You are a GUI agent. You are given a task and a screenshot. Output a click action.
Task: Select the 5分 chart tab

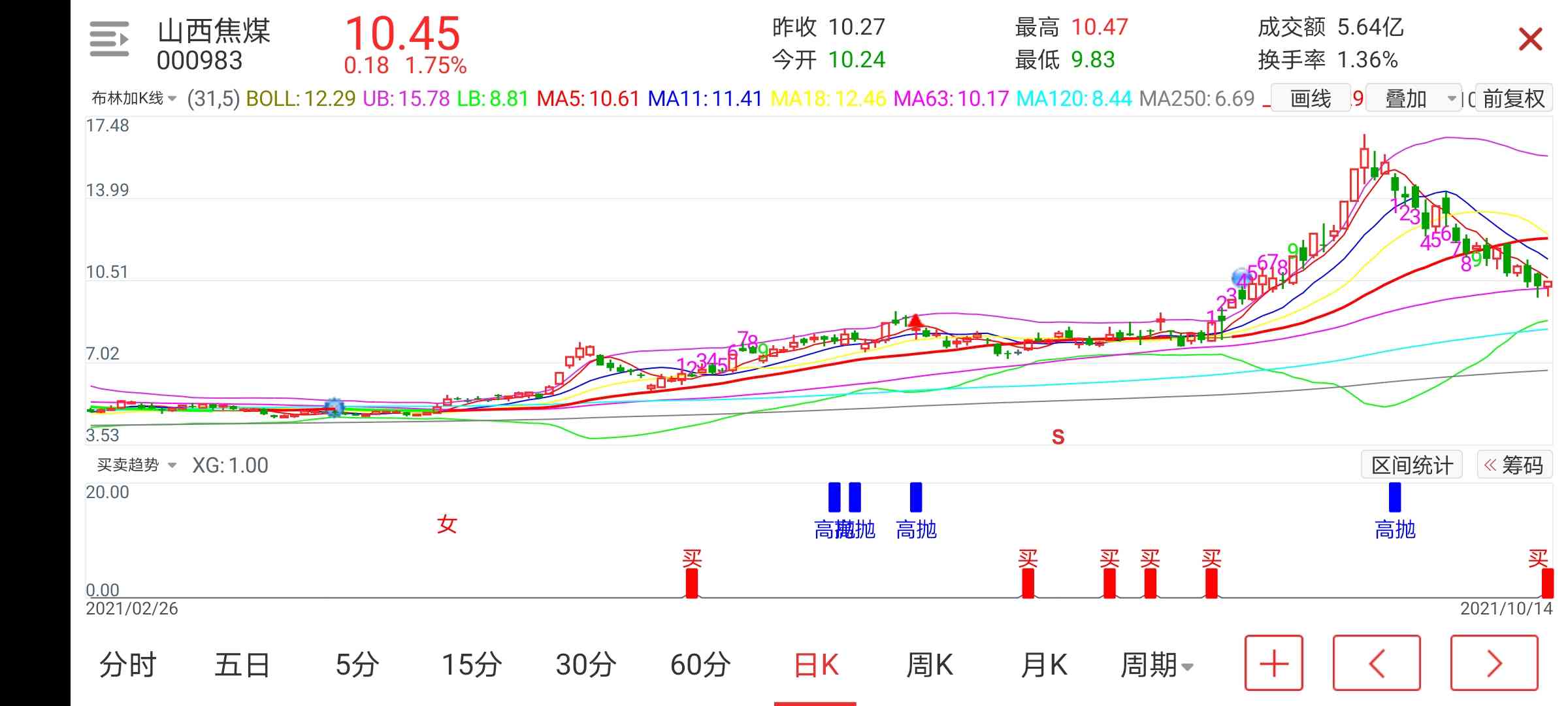coord(357,665)
